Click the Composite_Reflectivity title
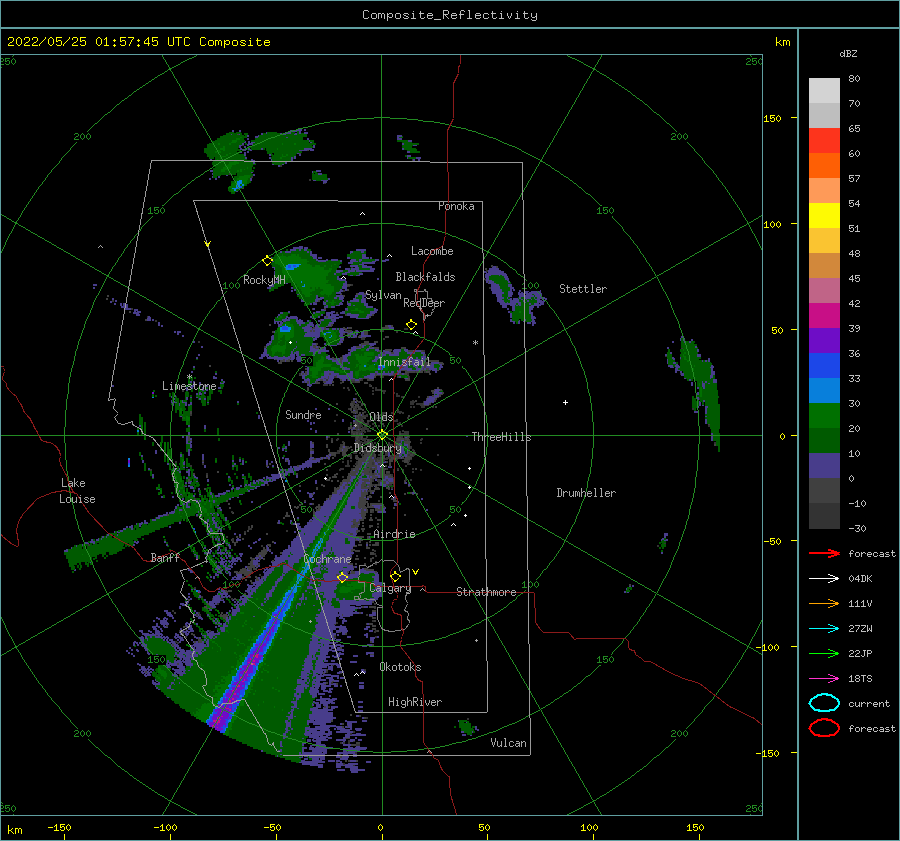 click(450, 15)
